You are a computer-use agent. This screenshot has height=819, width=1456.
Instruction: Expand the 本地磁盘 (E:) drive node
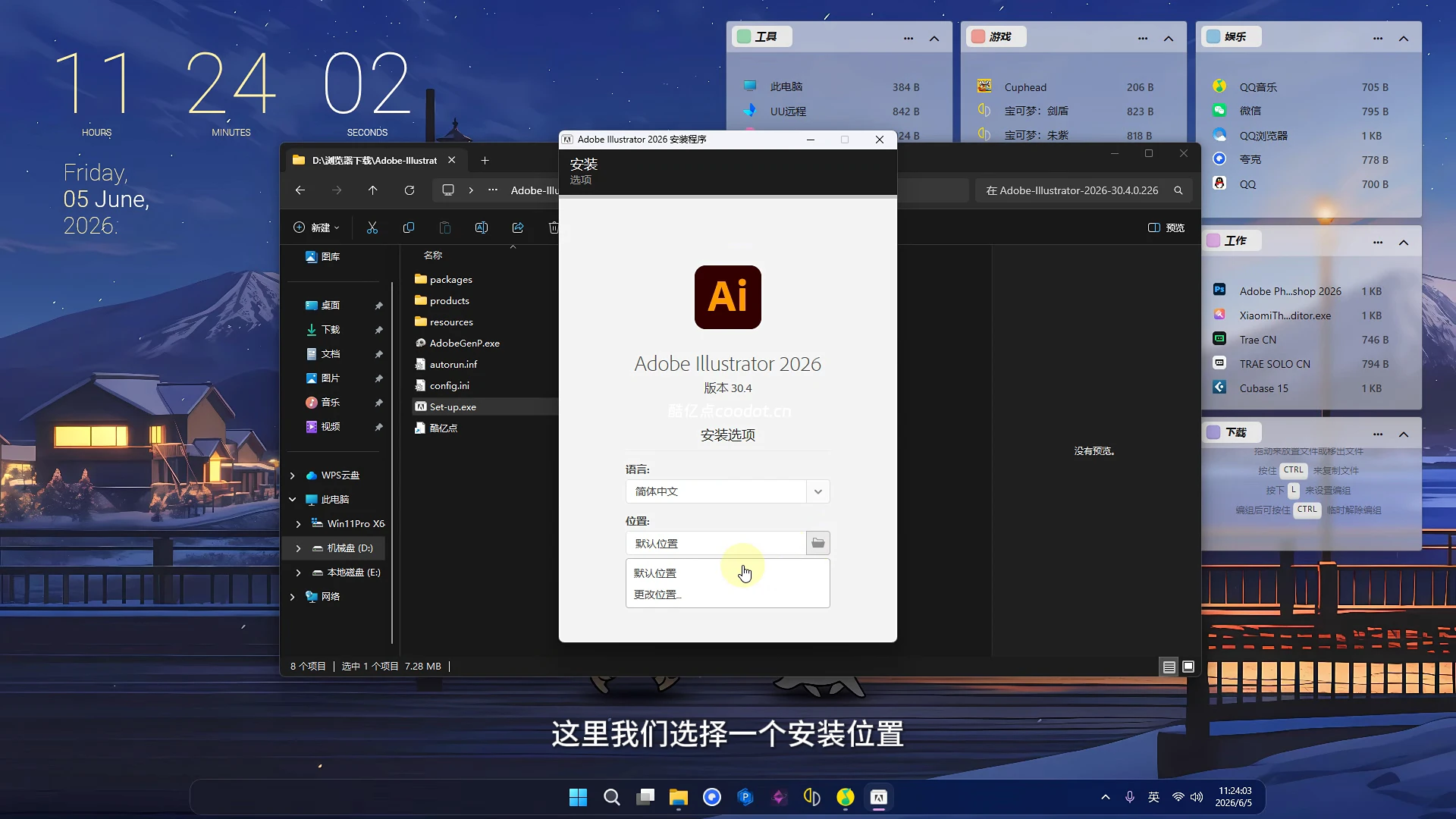298,573
